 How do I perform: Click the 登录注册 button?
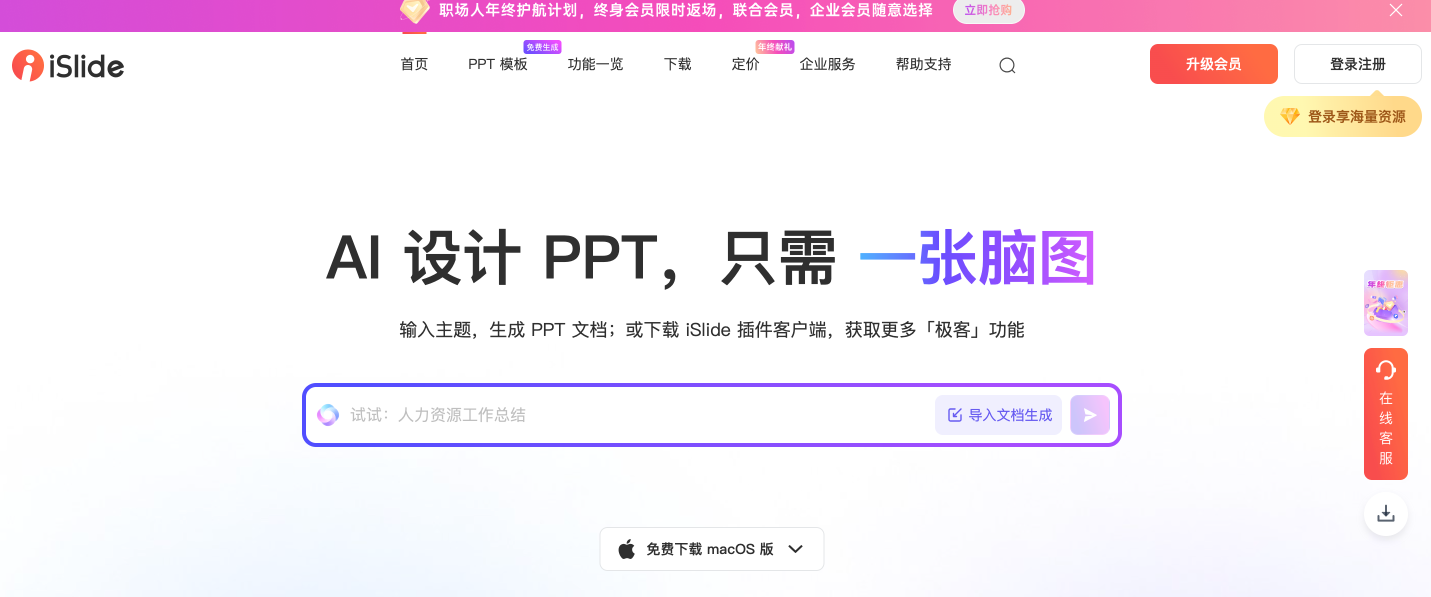pos(1358,64)
